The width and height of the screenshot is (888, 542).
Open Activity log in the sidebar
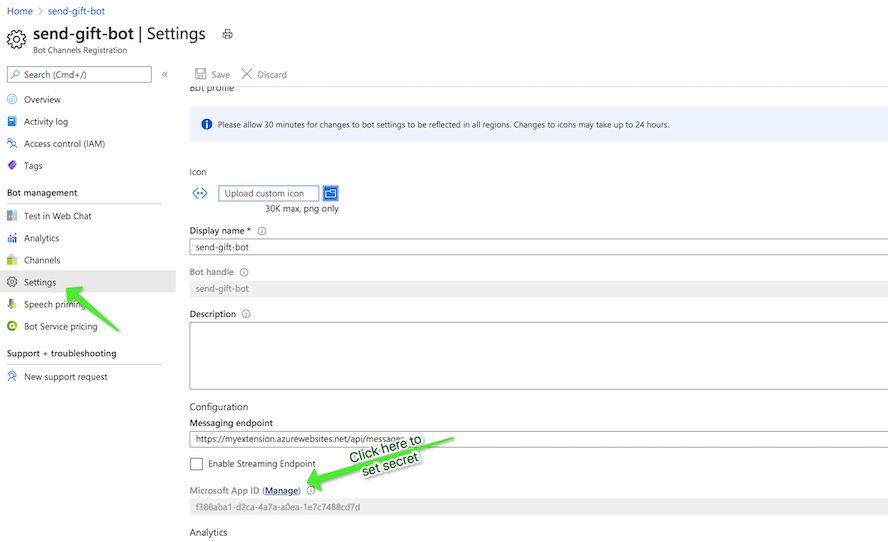46,121
